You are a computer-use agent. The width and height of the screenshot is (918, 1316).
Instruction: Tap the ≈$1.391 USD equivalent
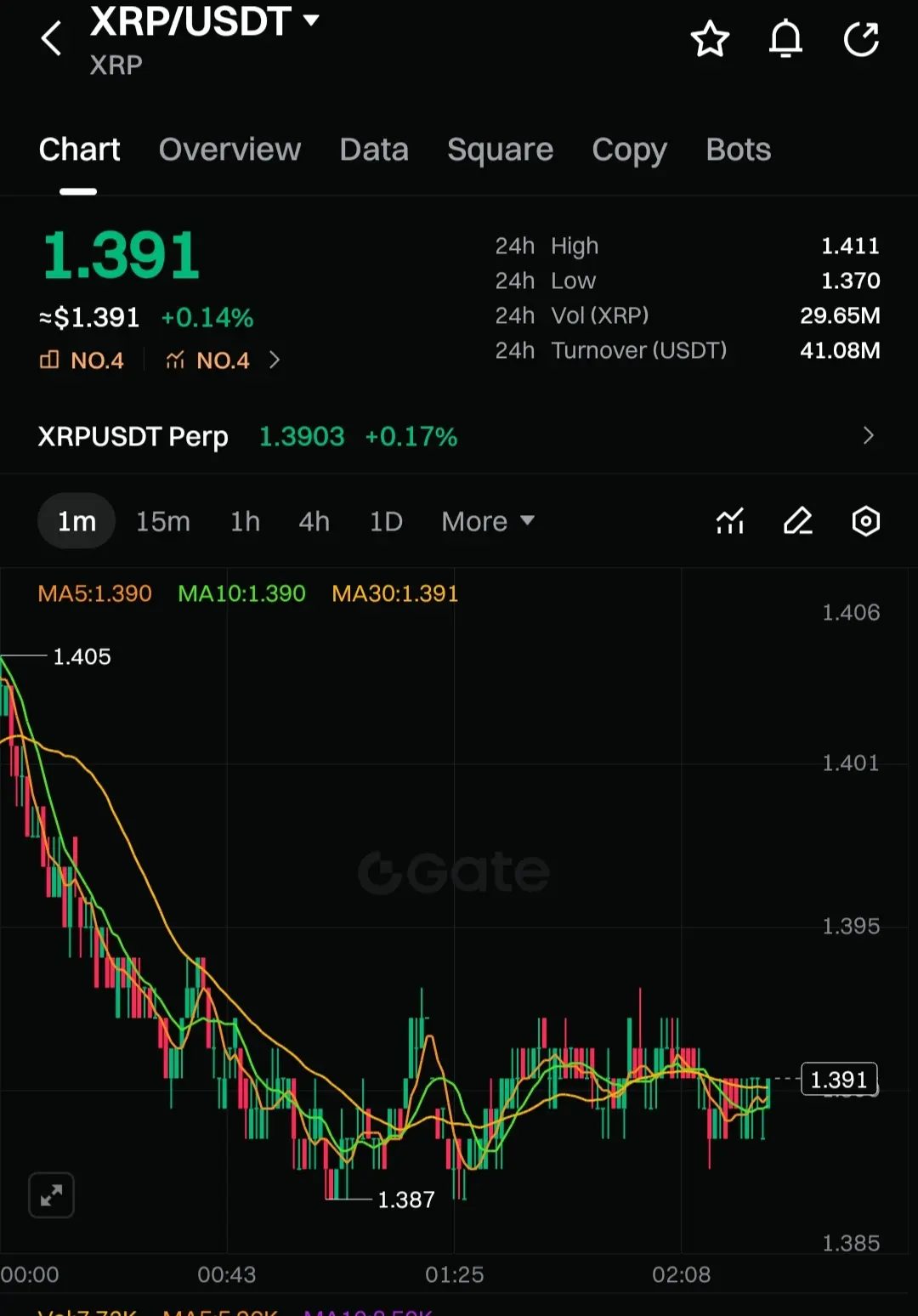89,318
